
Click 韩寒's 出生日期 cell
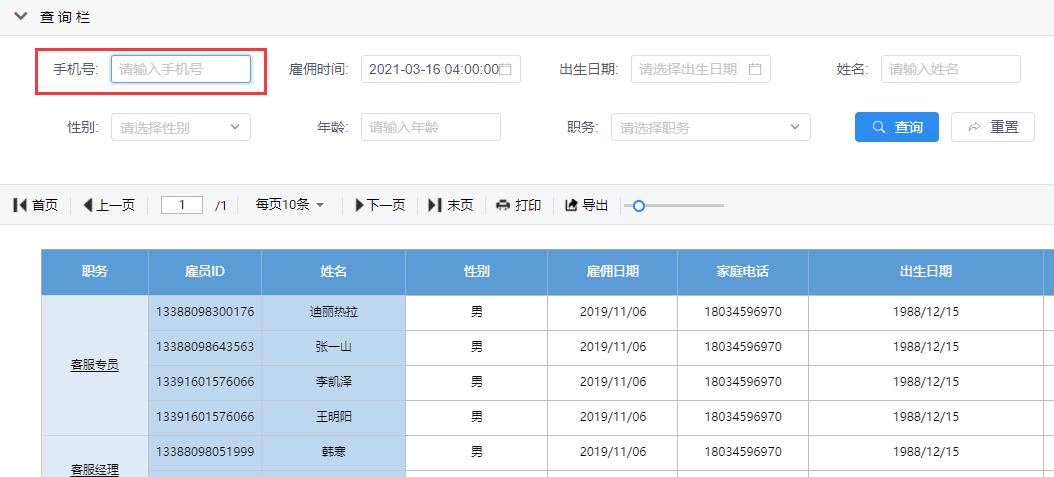pyautogui.click(x=926, y=452)
